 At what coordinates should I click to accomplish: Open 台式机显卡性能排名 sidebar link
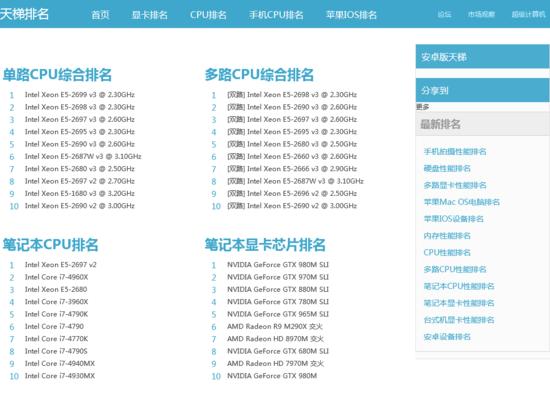pos(459,320)
